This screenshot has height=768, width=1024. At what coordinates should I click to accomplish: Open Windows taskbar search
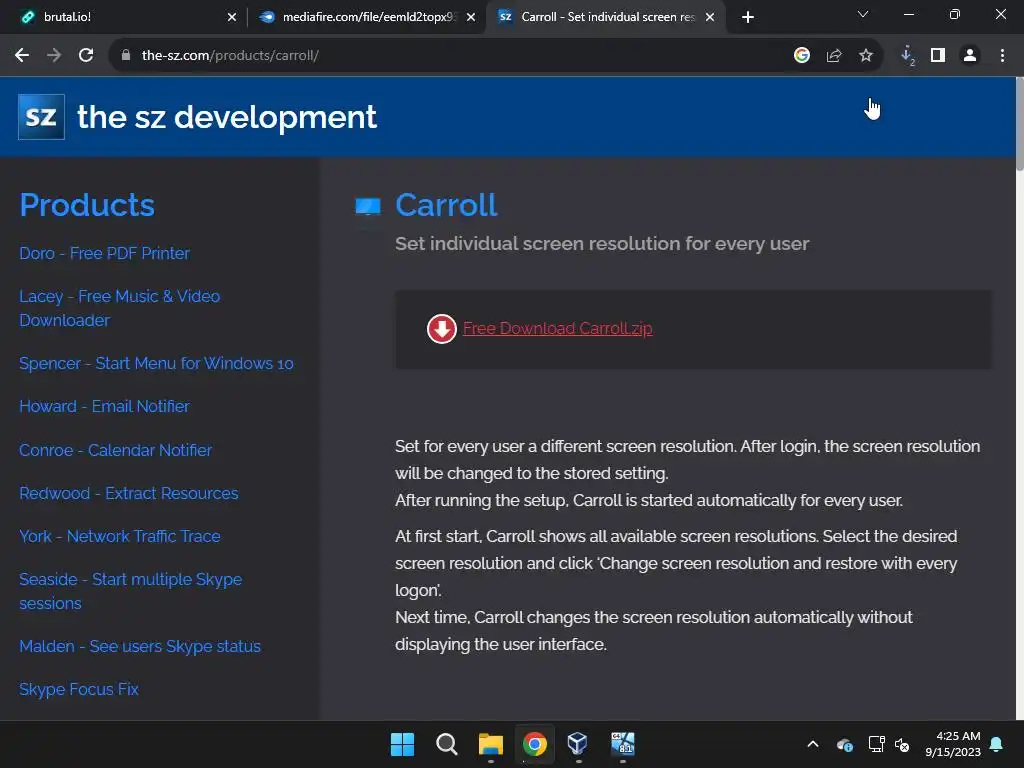pyautogui.click(x=447, y=744)
